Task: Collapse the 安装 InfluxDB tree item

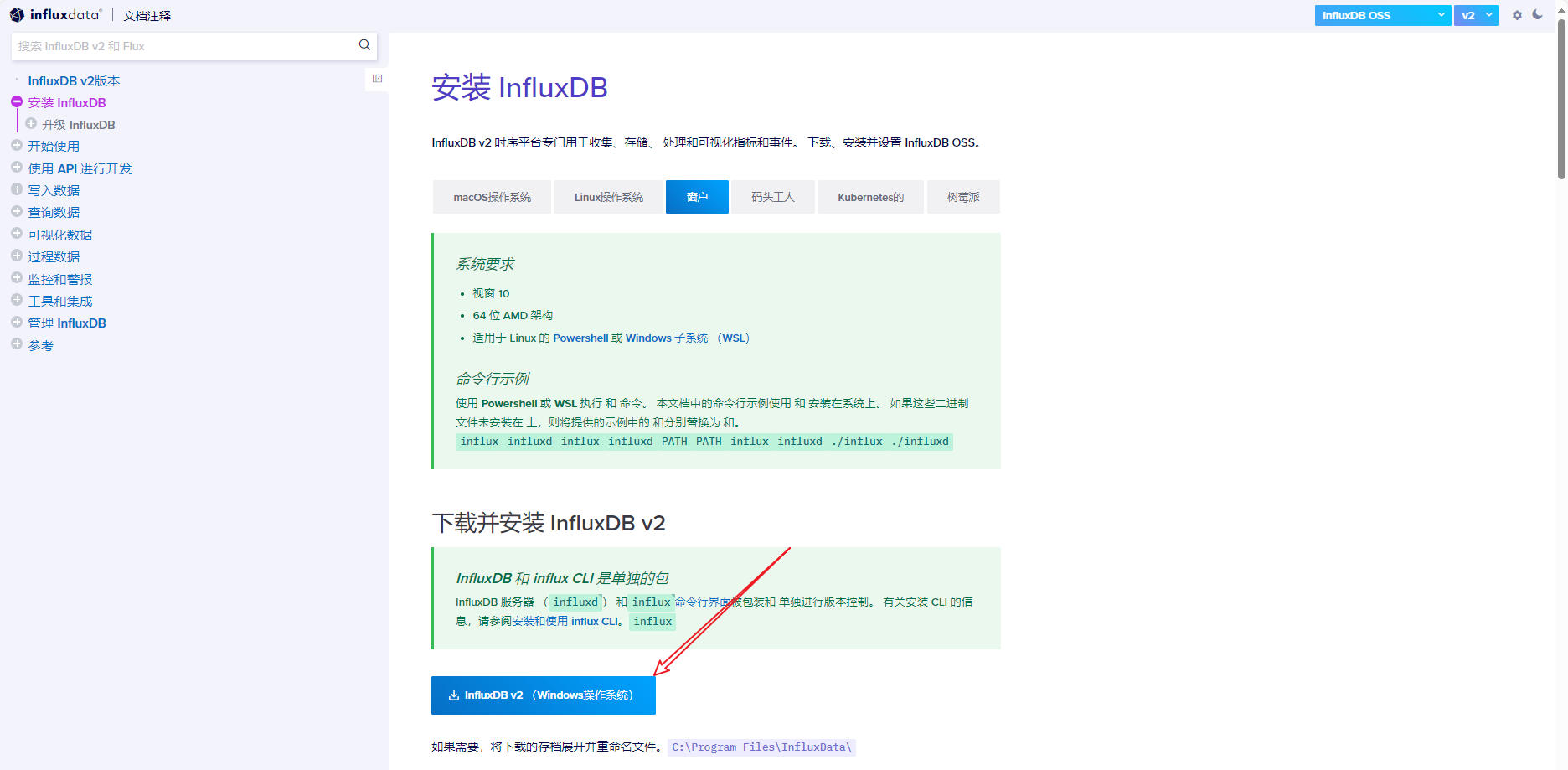Action: [17, 101]
